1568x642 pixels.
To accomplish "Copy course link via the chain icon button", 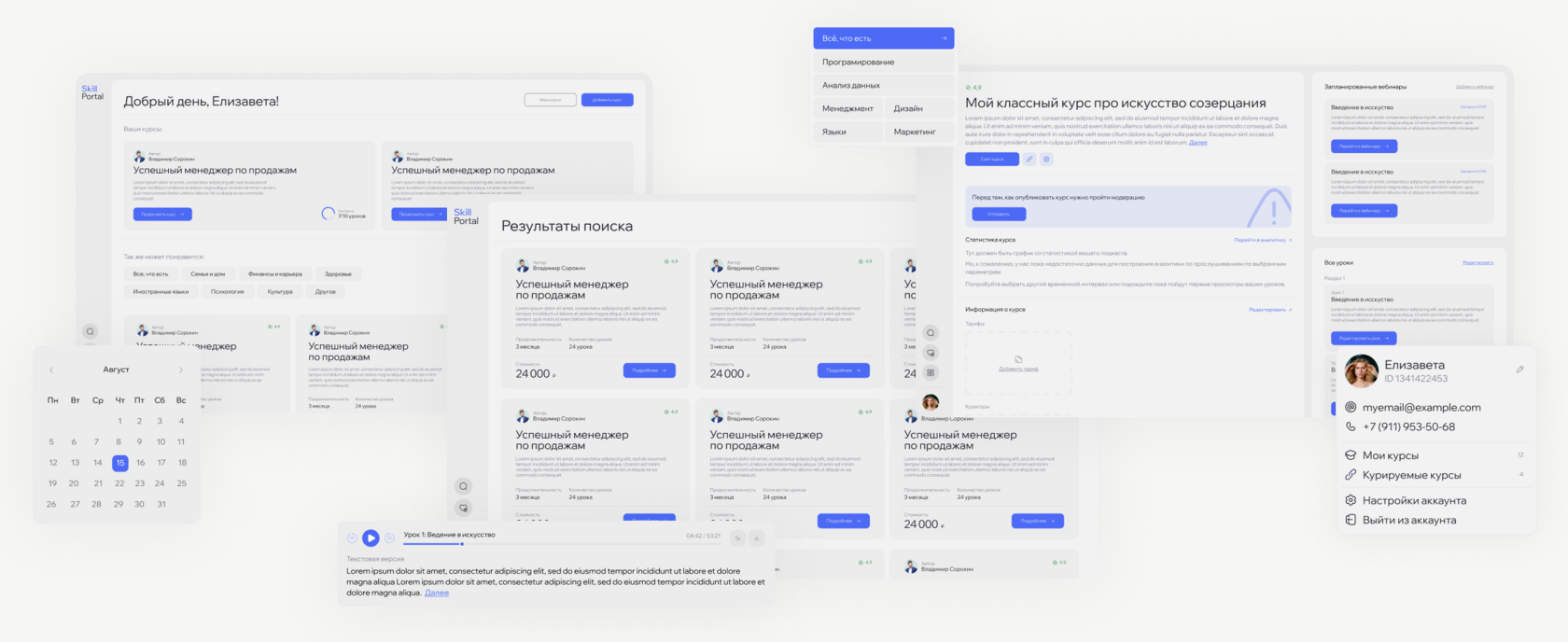I will point(1029,159).
